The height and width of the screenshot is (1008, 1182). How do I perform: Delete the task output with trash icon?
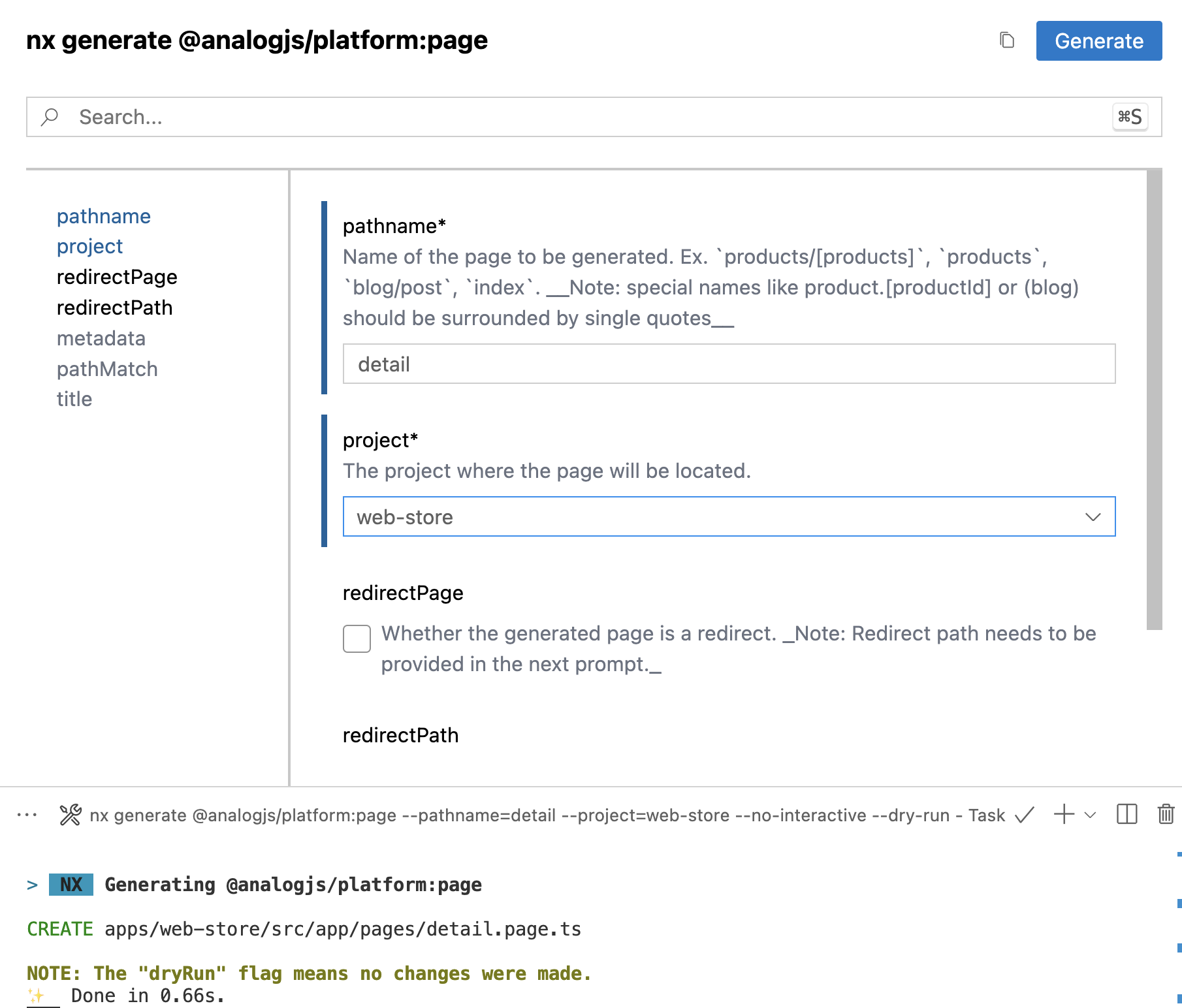(1166, 815)
